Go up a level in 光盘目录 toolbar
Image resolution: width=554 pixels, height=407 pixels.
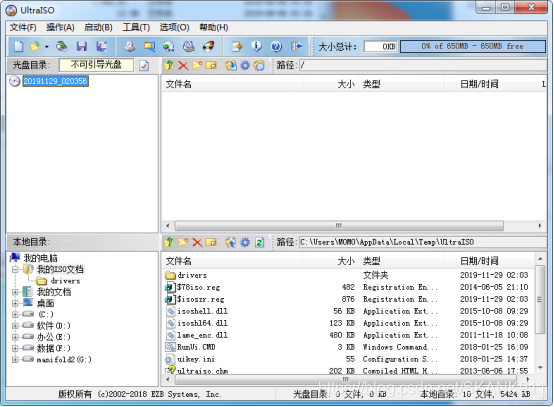169,65
